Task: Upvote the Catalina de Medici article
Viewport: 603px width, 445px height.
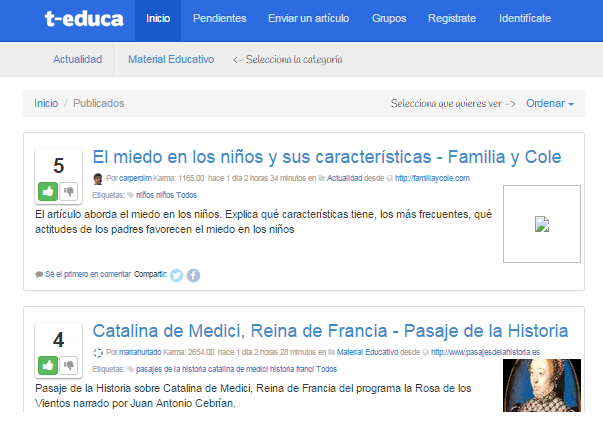Action: (x=48, y=365)
